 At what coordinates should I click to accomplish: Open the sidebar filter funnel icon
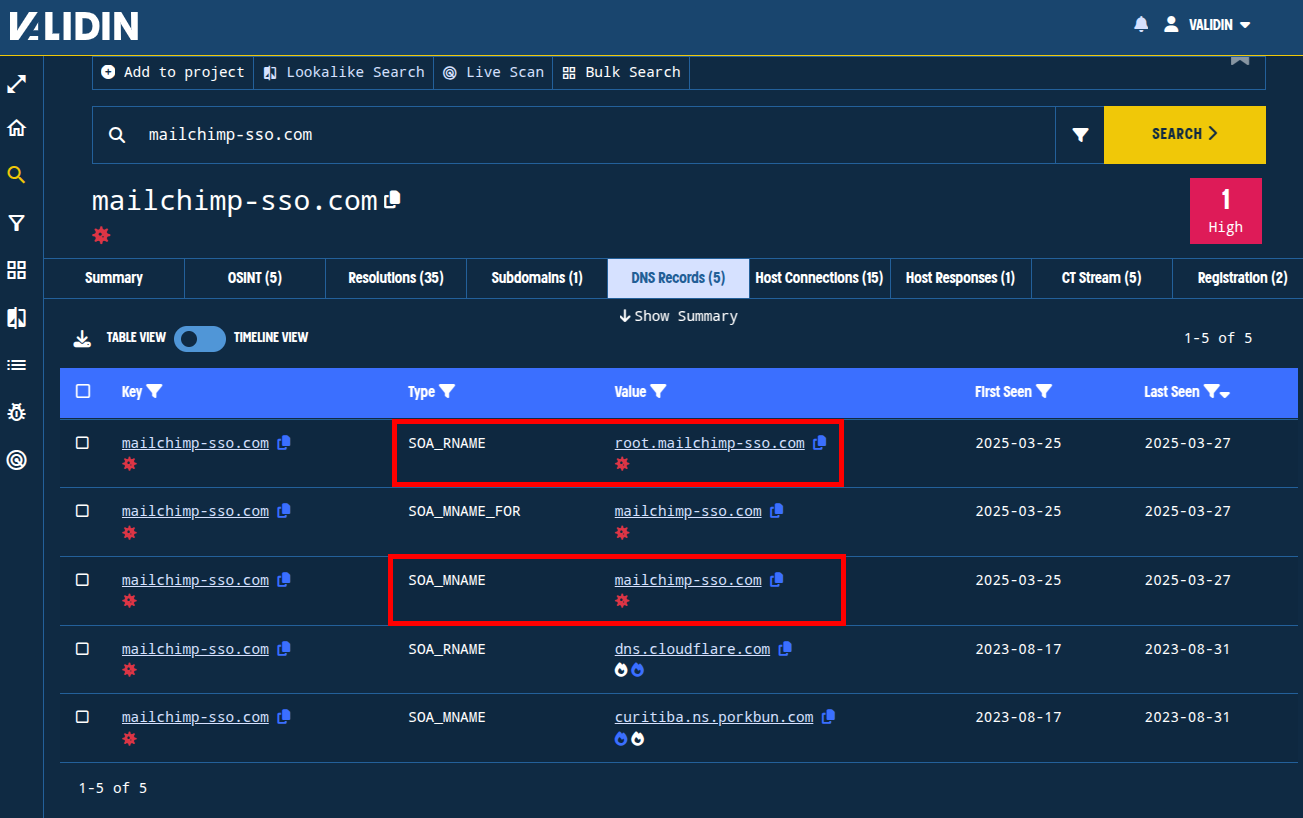16,223
